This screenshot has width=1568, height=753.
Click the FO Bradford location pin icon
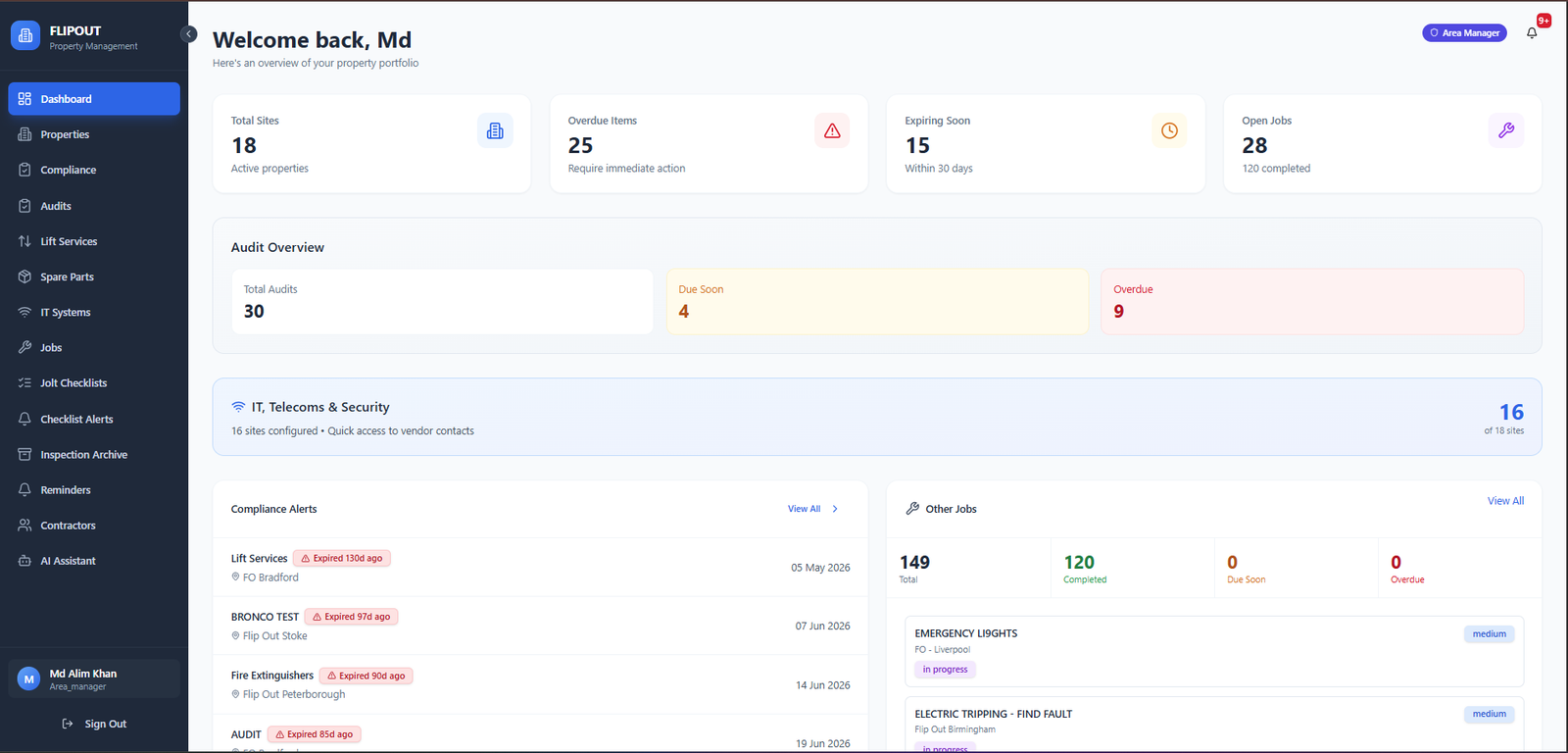[x=235, y=577]
